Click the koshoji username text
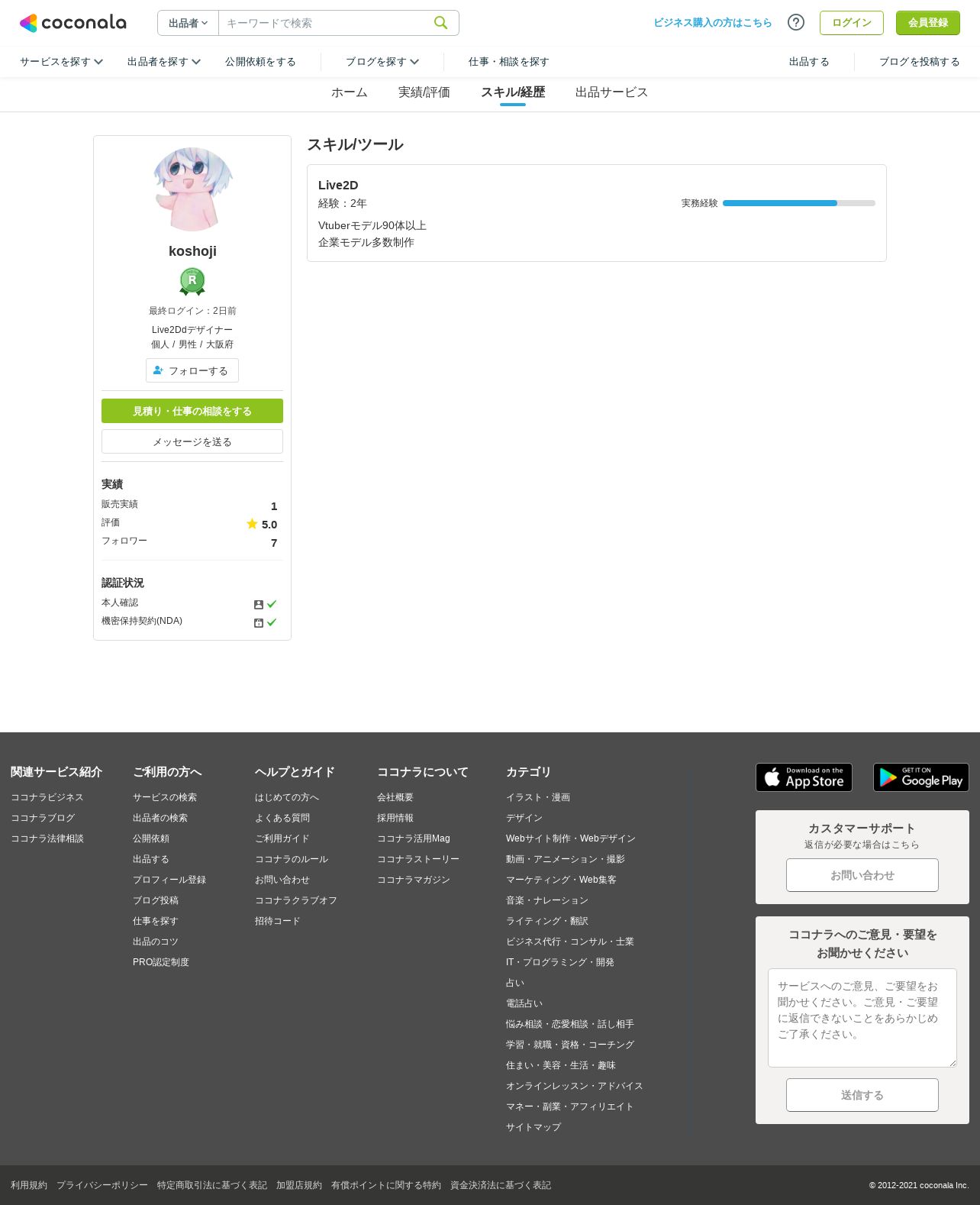980x1205 pixels. coord(192,251)
